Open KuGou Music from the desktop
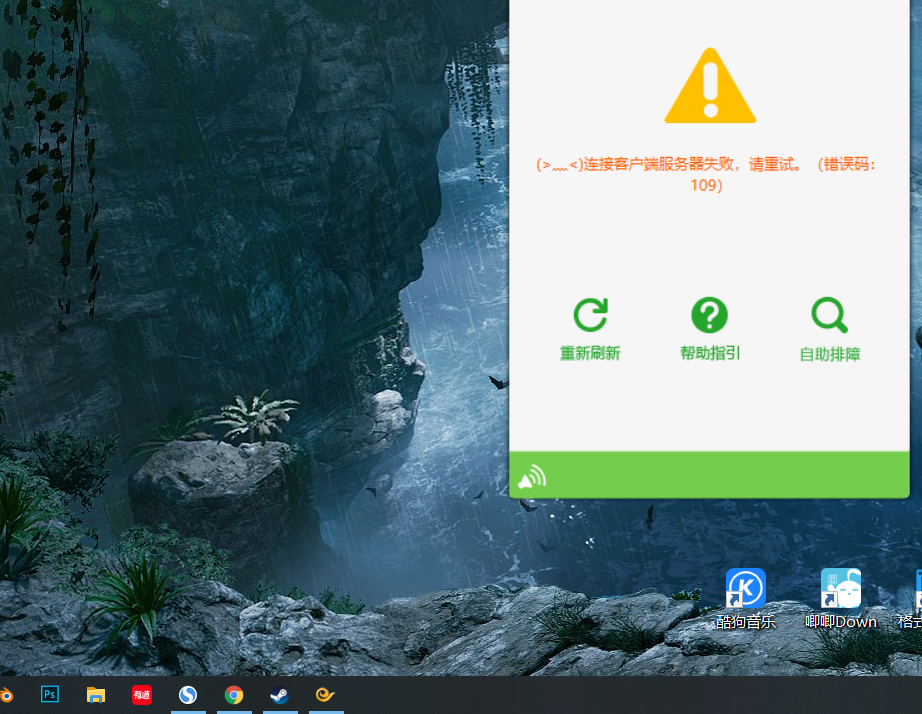Image resolution: width=922 pixels, height=714 pixels. pos(745,588)
